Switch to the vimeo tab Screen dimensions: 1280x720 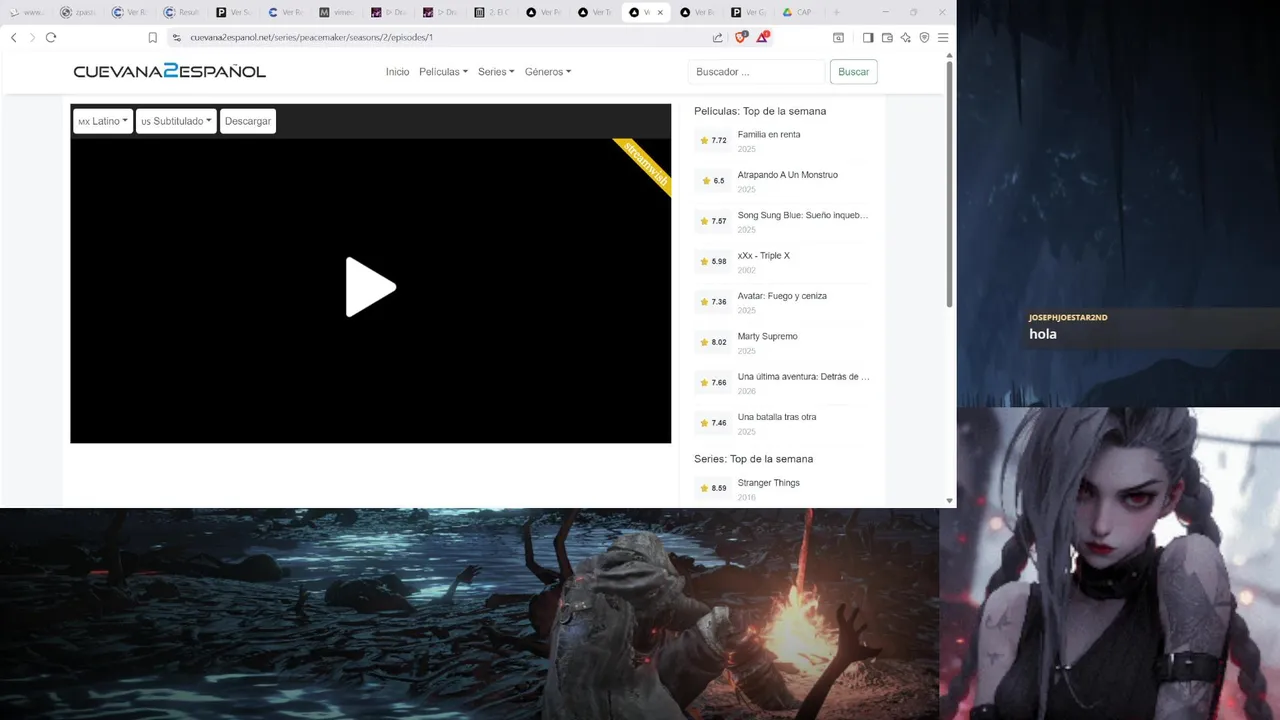pos(338,13)
